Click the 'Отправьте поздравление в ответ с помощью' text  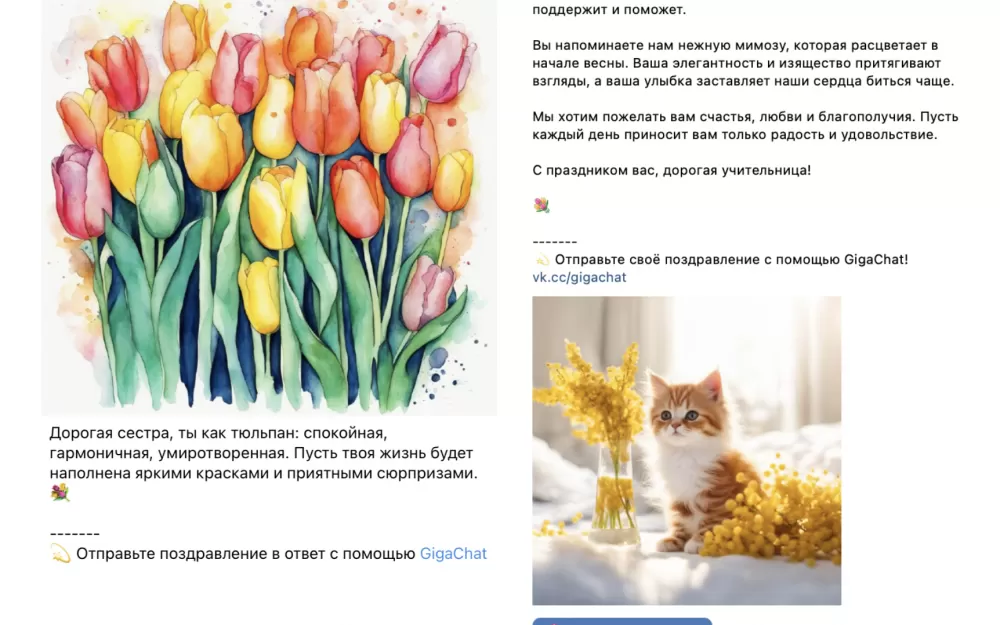pos(246,554)
